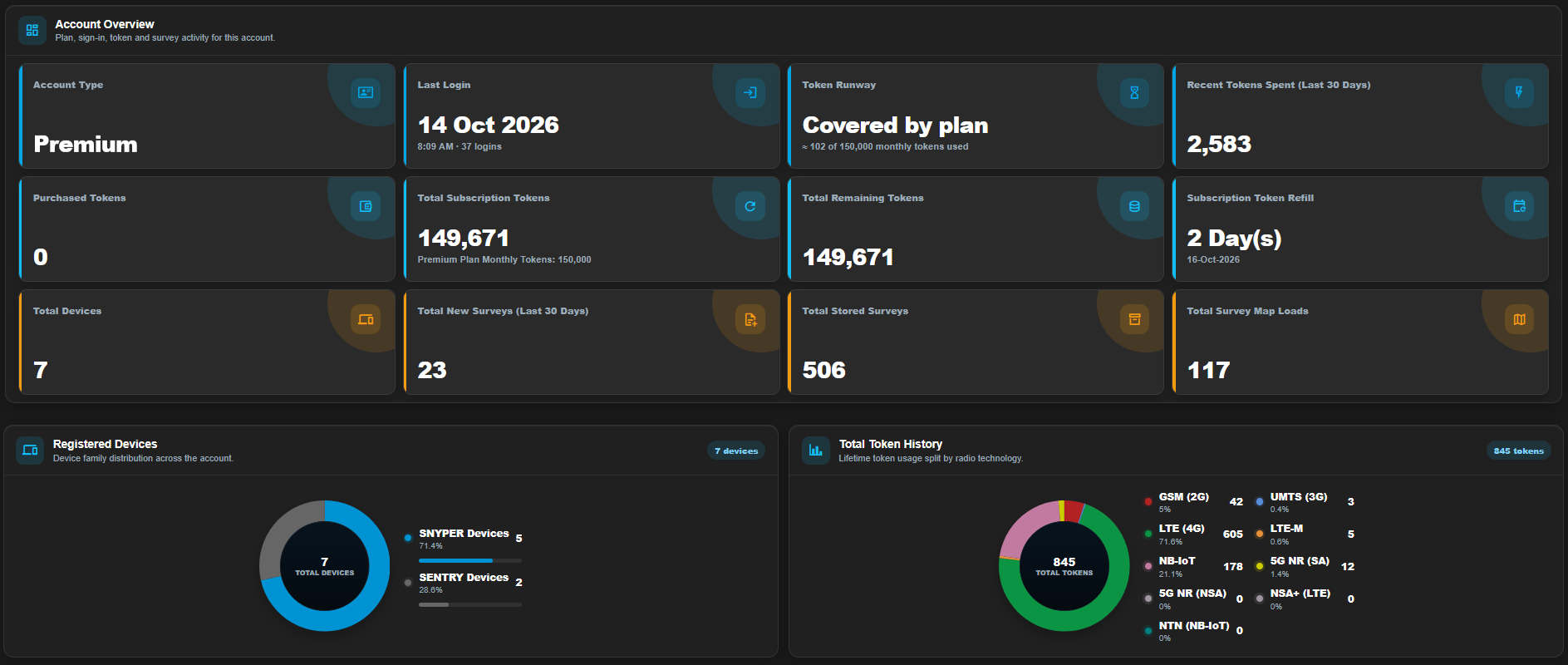Click Premium Plan Monthly Tokens: 150,000 text

pyautogui.click(x=504, y=259)
